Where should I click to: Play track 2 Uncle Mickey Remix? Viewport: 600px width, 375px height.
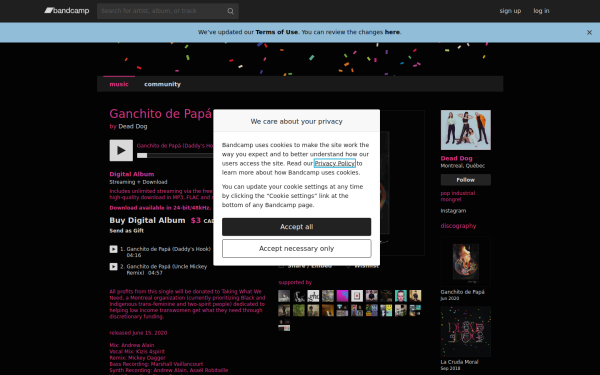click(x=113, y=267)
